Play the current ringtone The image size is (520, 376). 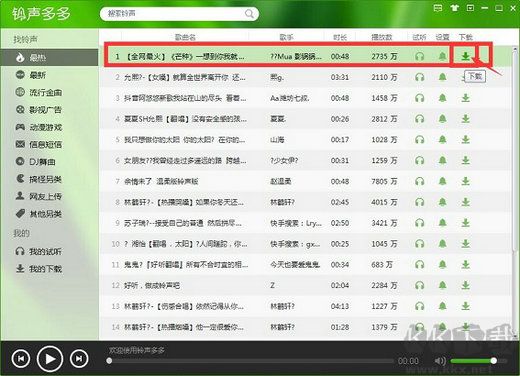click(x=50, y=359)
